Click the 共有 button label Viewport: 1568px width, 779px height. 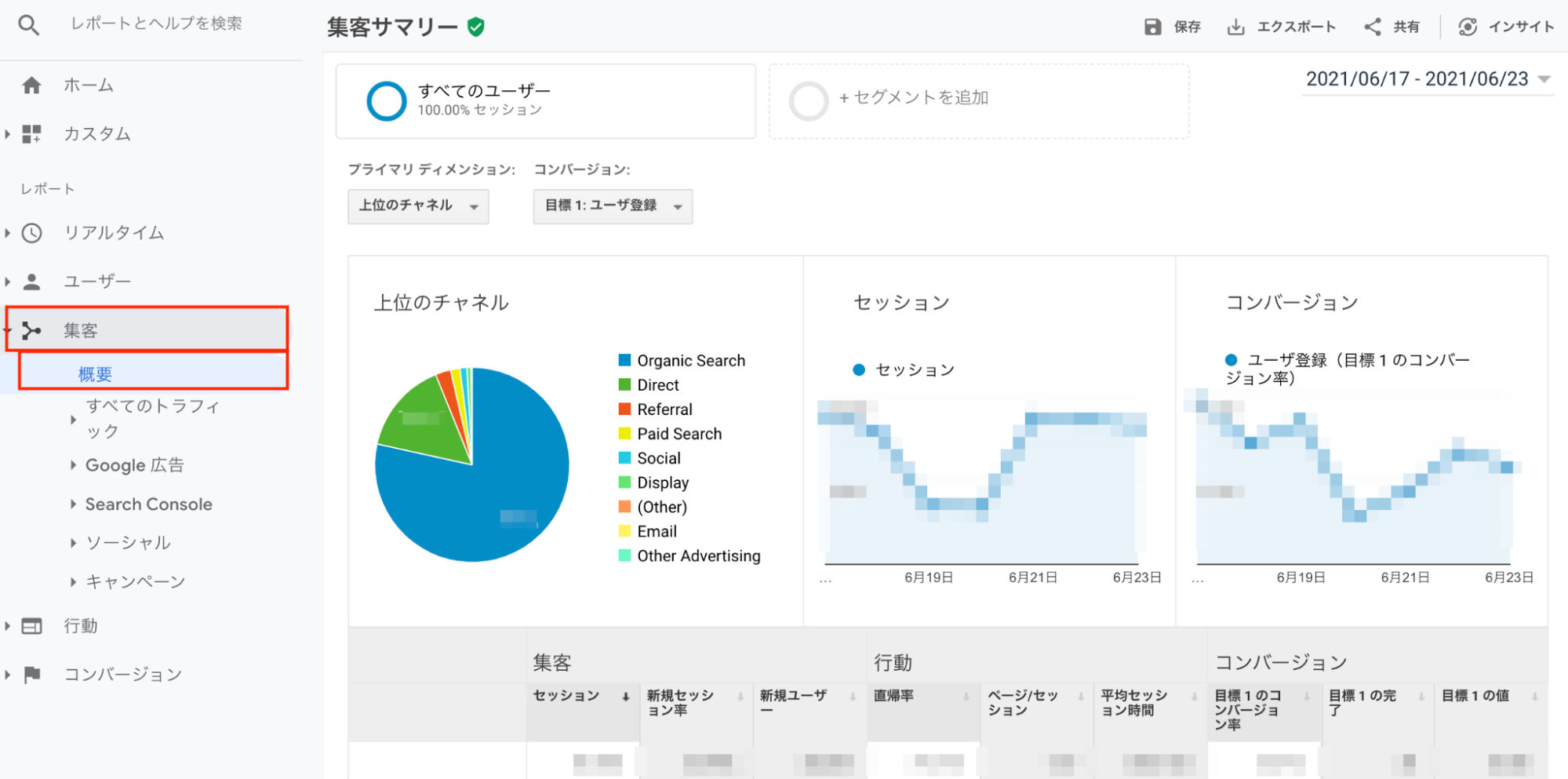pyautogui.click(x=1406, y=27)
